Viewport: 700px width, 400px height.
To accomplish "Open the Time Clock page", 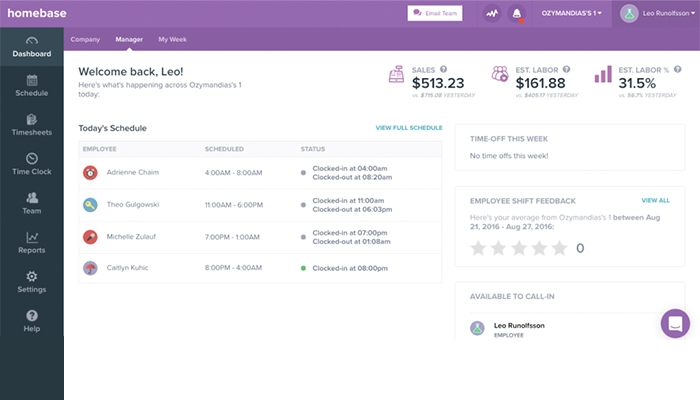I will click(31, 163).
